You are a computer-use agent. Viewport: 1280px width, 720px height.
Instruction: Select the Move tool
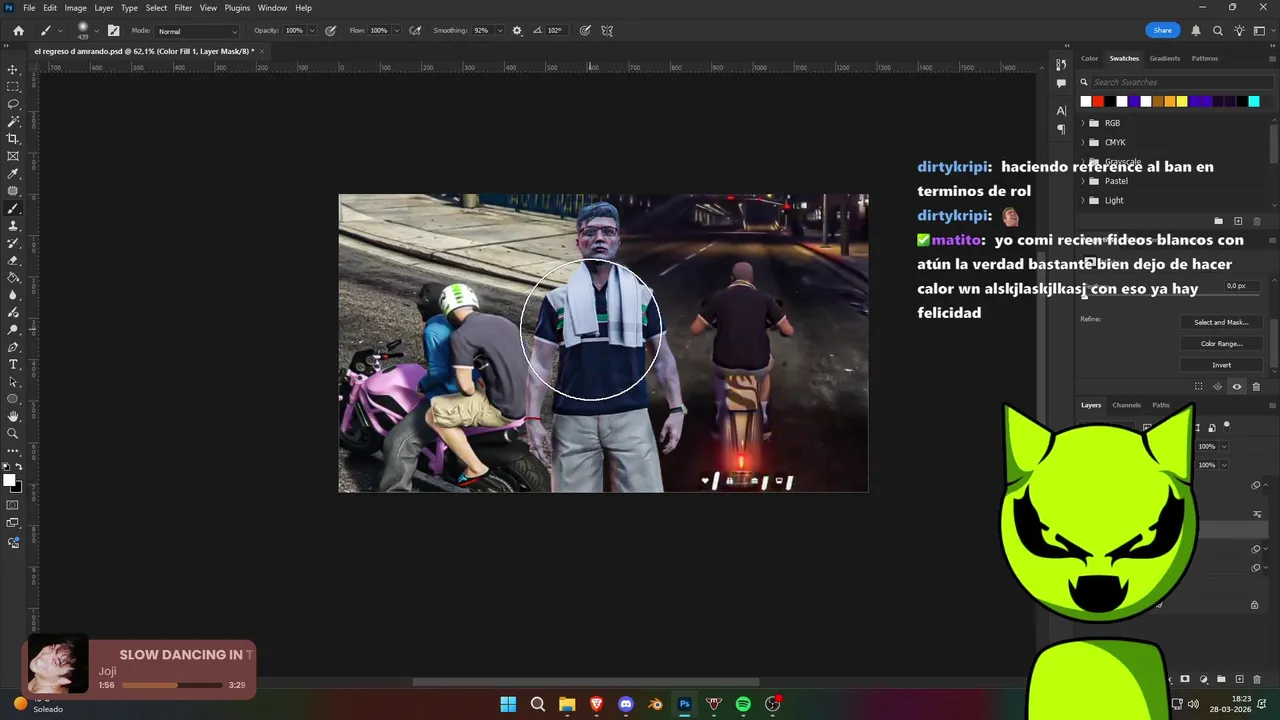(x=13, y=70)
